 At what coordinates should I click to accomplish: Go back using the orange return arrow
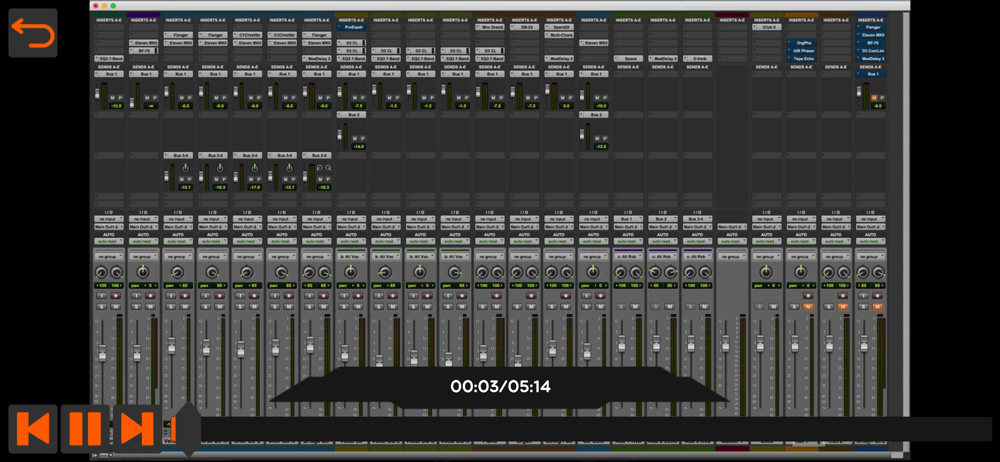click(x=33, y=33)
